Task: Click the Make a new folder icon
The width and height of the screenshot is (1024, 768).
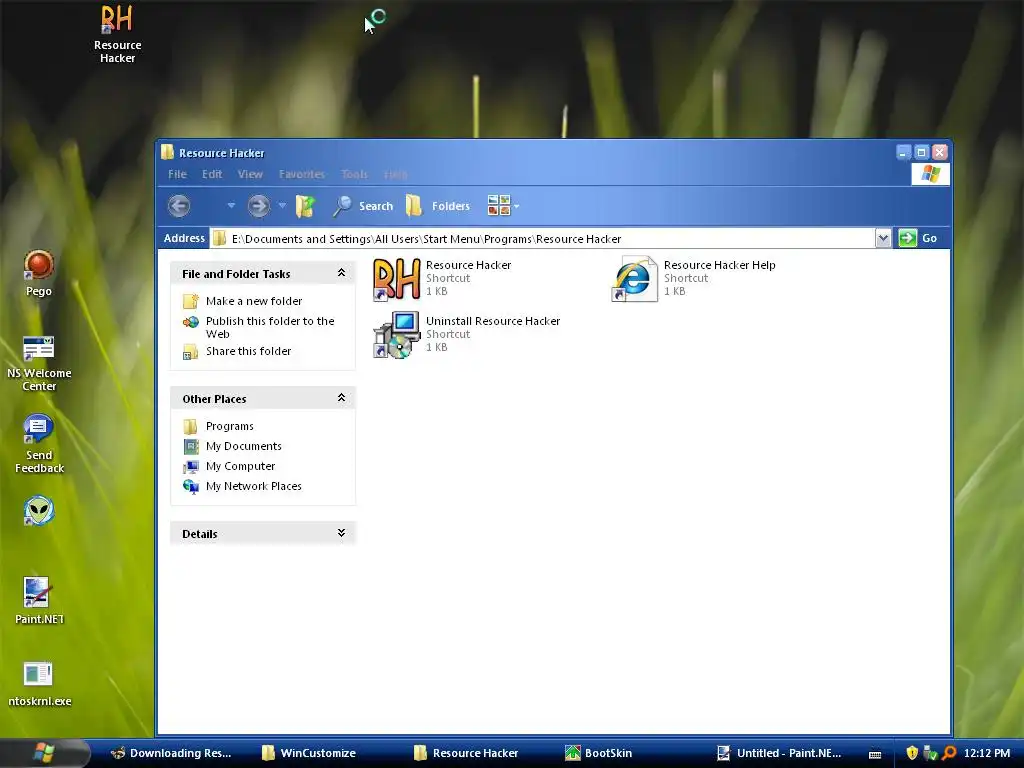Action: (x=191, y=301)
